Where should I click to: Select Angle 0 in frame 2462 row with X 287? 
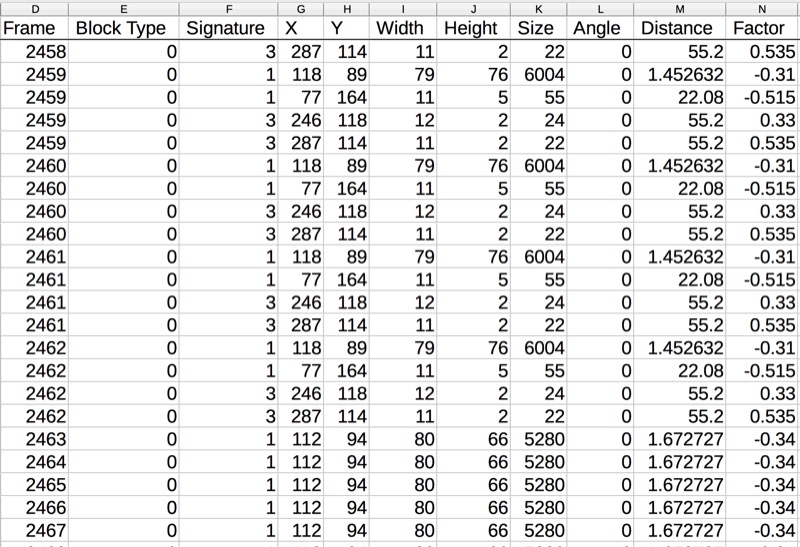point(600,416)
